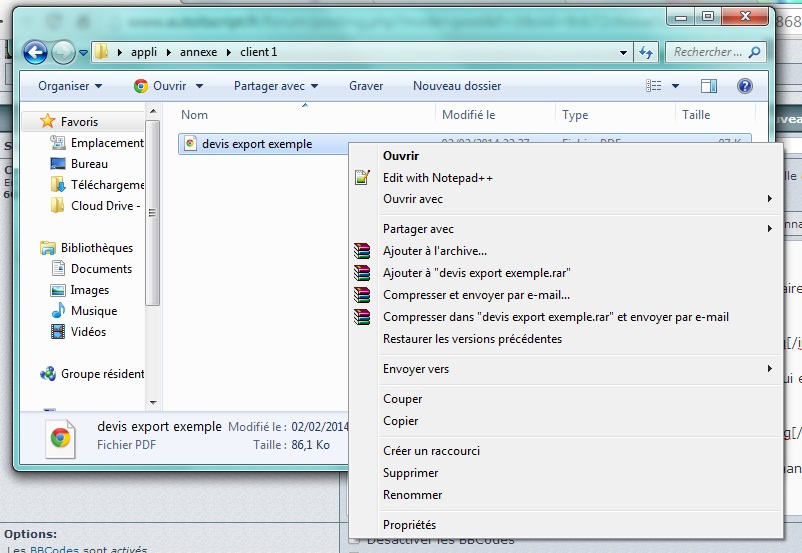
Task: Select Propriétés in the context menu
Action: pyautogui.click(x=409, y=525)
